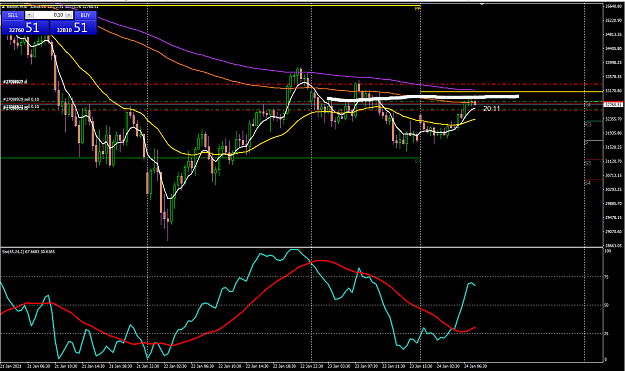Click the 32810 buy price tile
625x371 pixels.
73,27
